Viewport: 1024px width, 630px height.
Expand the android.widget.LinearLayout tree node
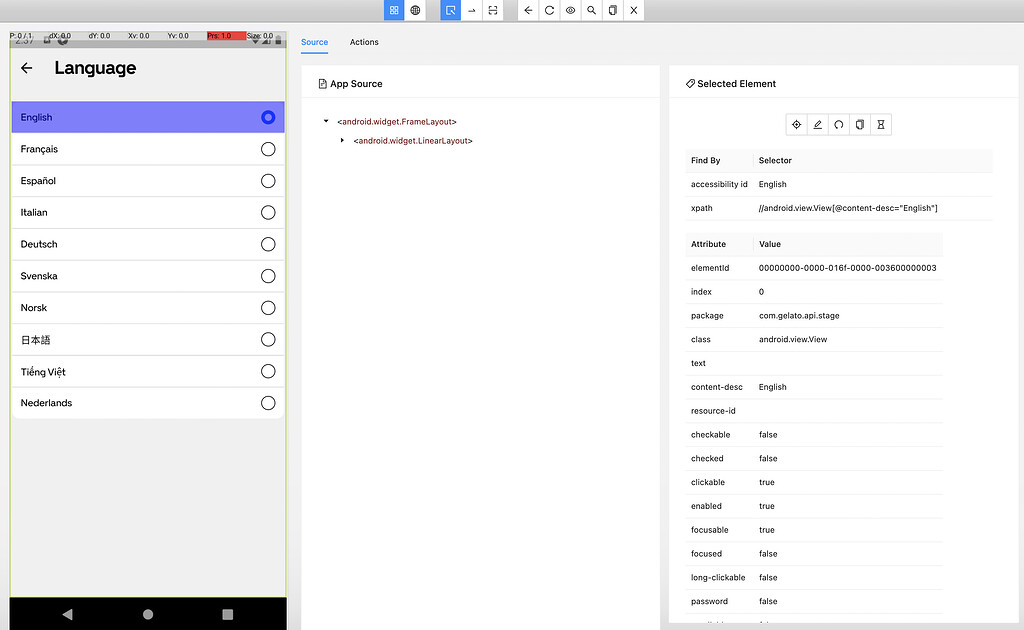point(345,141)
